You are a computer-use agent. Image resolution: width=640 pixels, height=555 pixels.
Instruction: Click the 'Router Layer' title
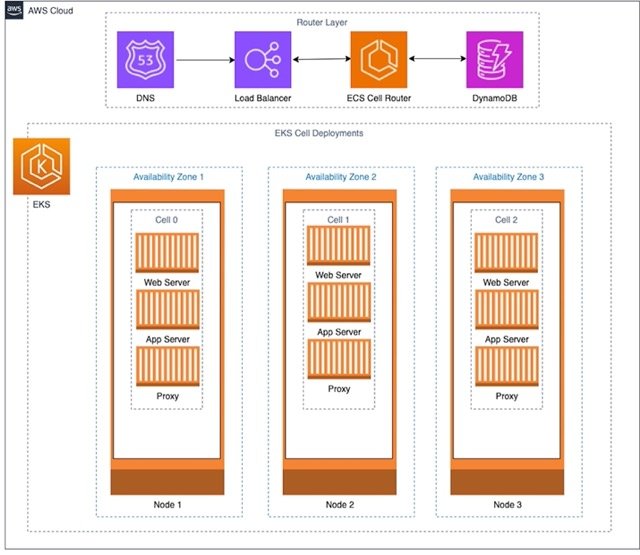(x=322, y=22)
